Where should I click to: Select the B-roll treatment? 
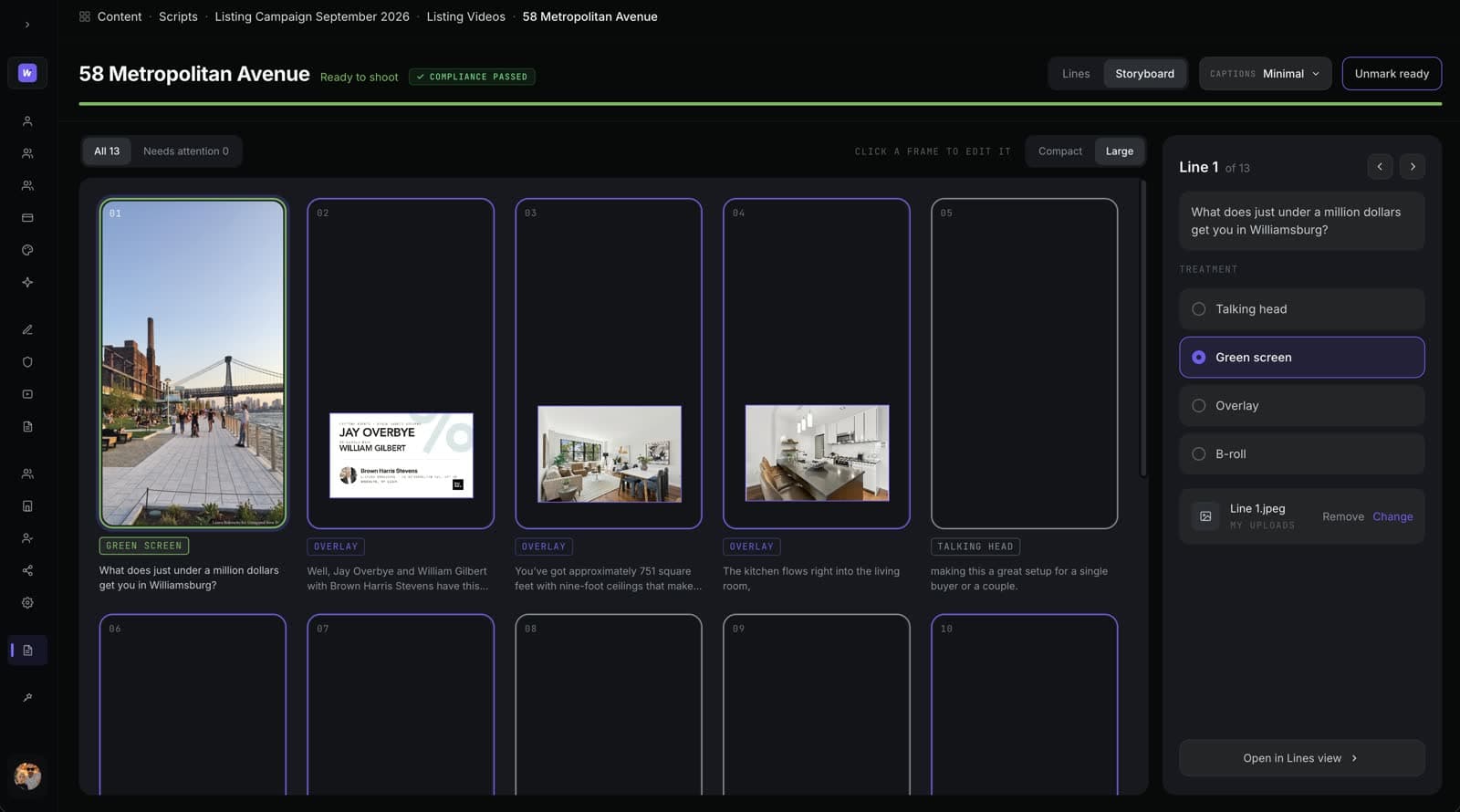point(1301,454)
